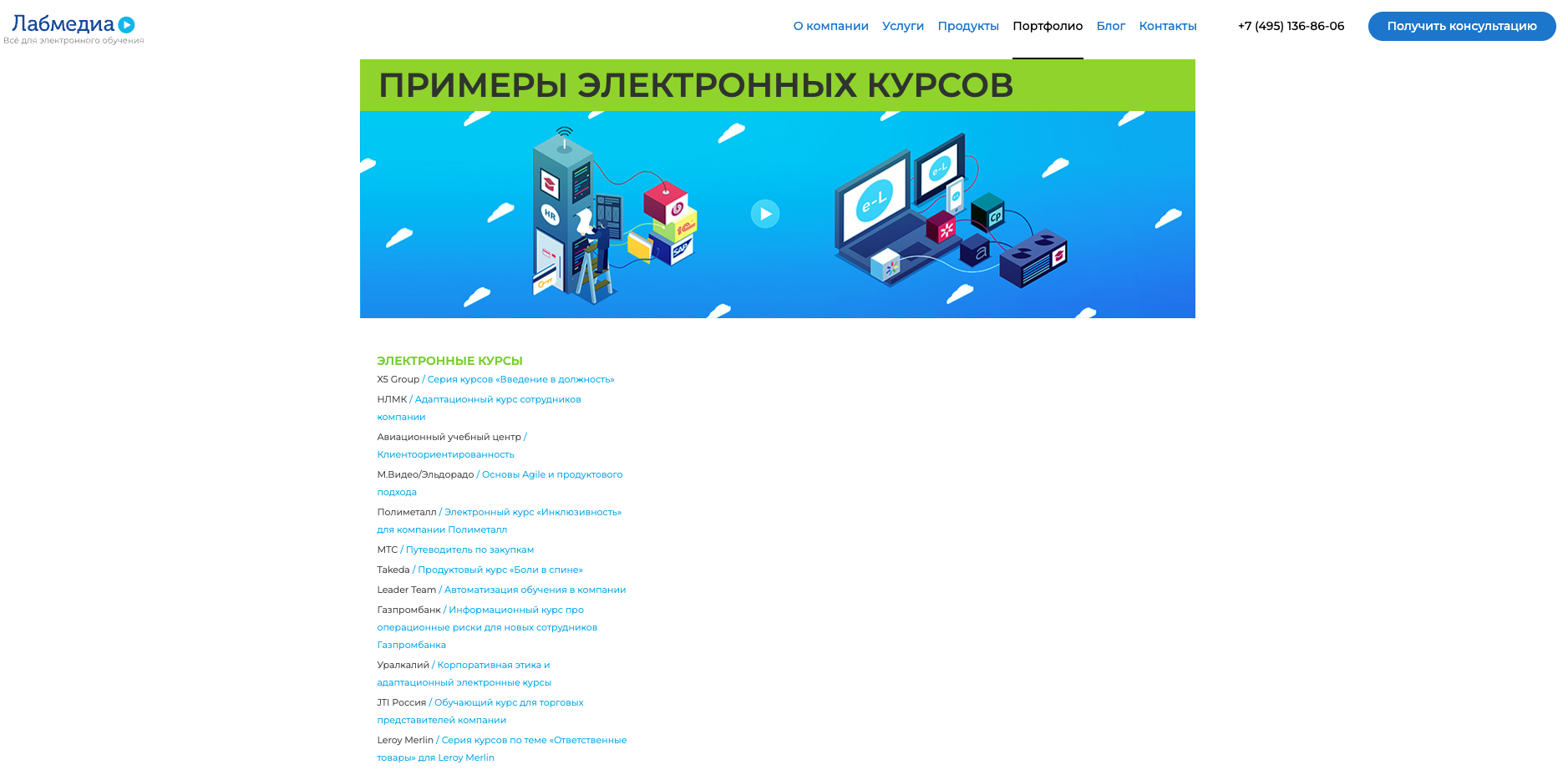The width and height of the screenshot is (1568, 770).
Task: Start the video with the play button on banner
Action: point(765,214)
